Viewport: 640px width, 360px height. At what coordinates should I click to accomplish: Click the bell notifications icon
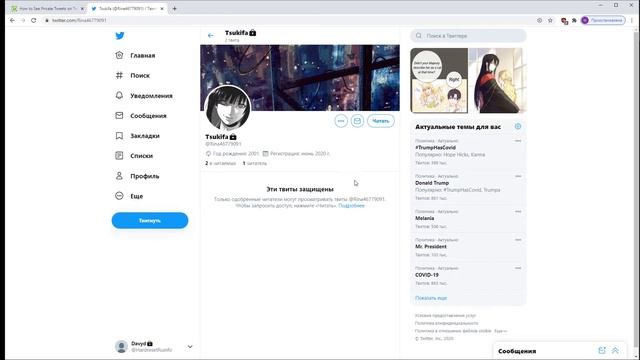tap(119, 95)
